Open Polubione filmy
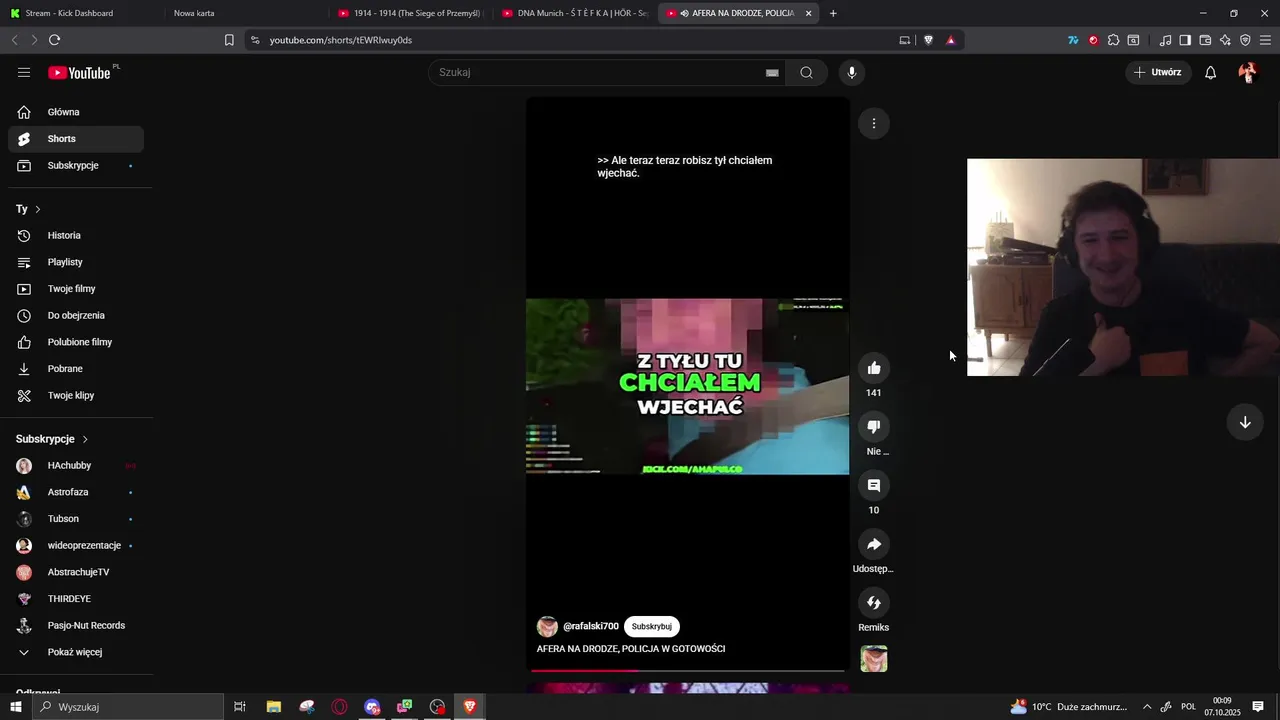 coord(76,342)
